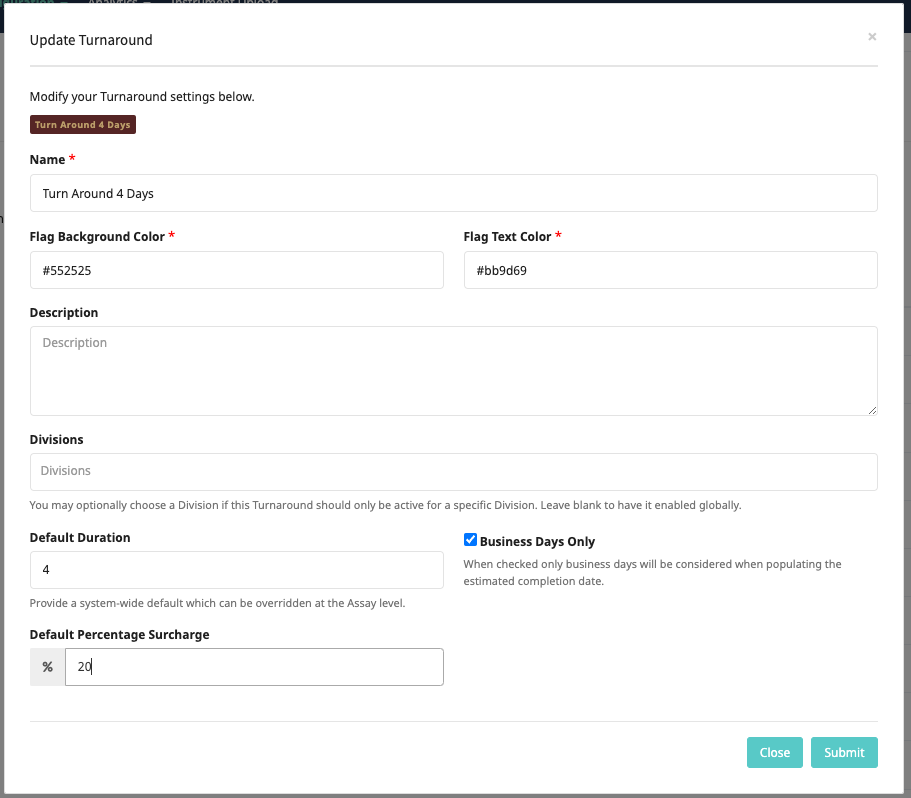Grab the Description textarea resize handle

click(x=872, y=410)
